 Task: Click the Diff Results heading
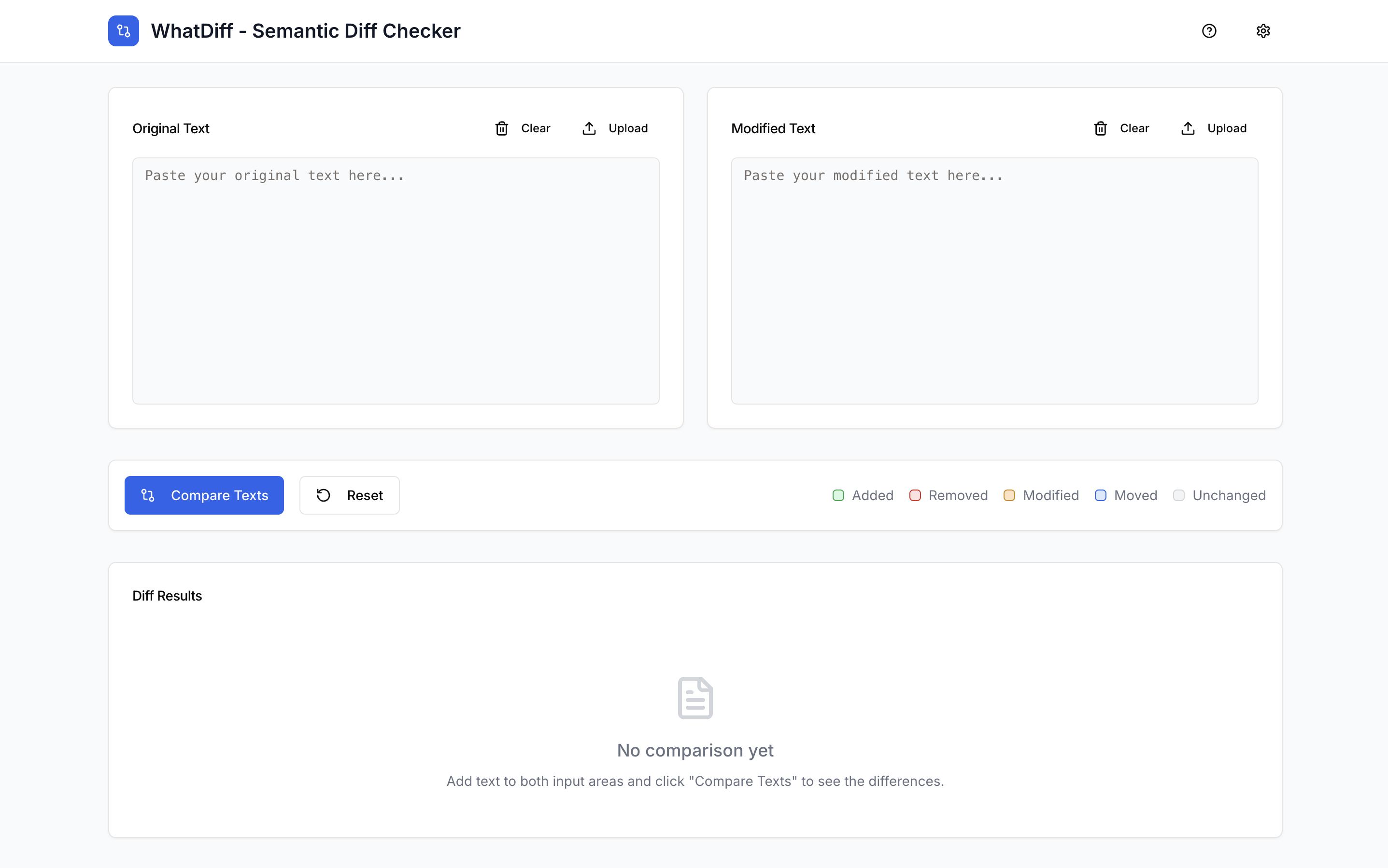point(167,596)
